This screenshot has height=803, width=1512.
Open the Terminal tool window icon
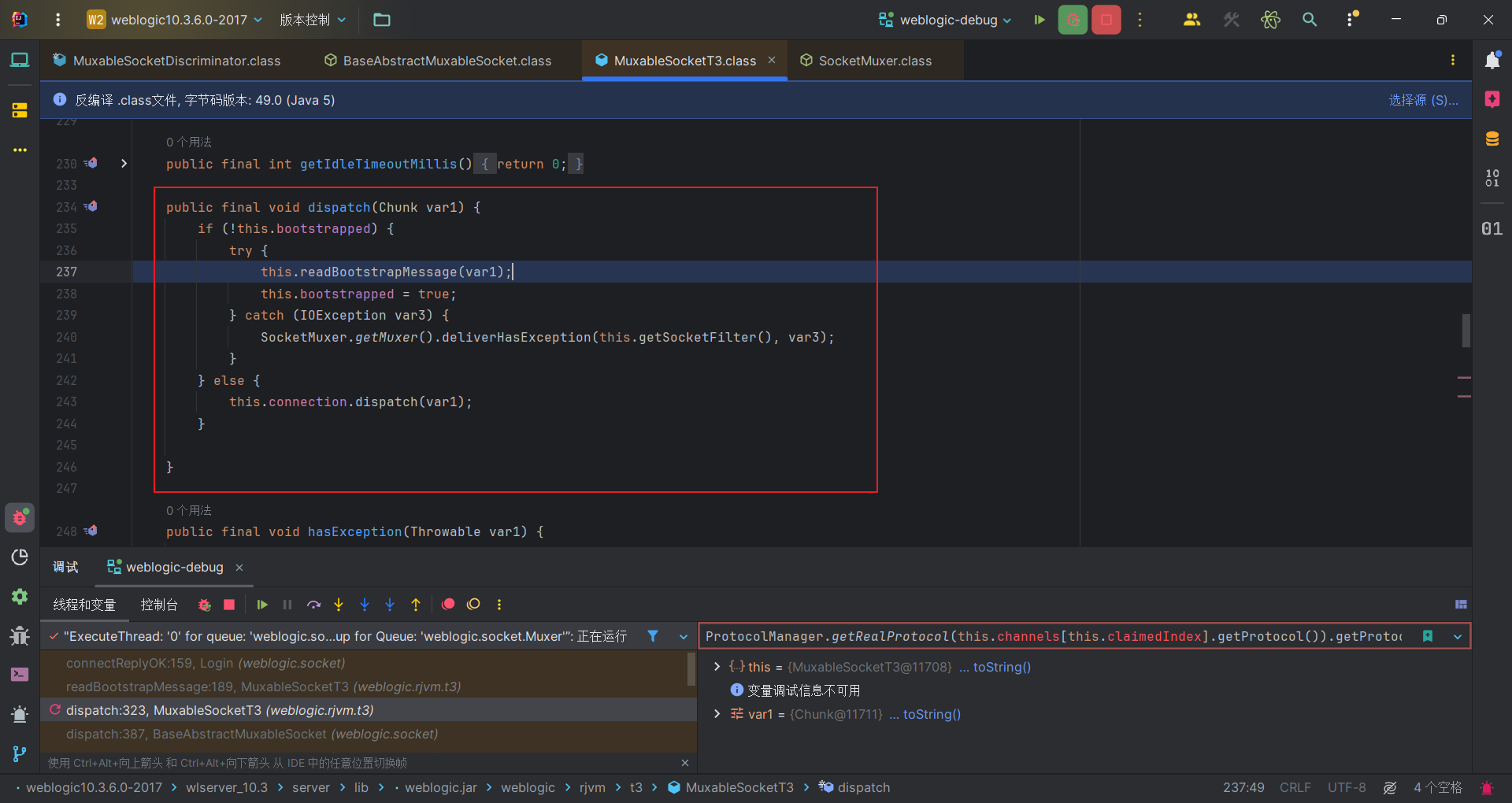(20, 674)
